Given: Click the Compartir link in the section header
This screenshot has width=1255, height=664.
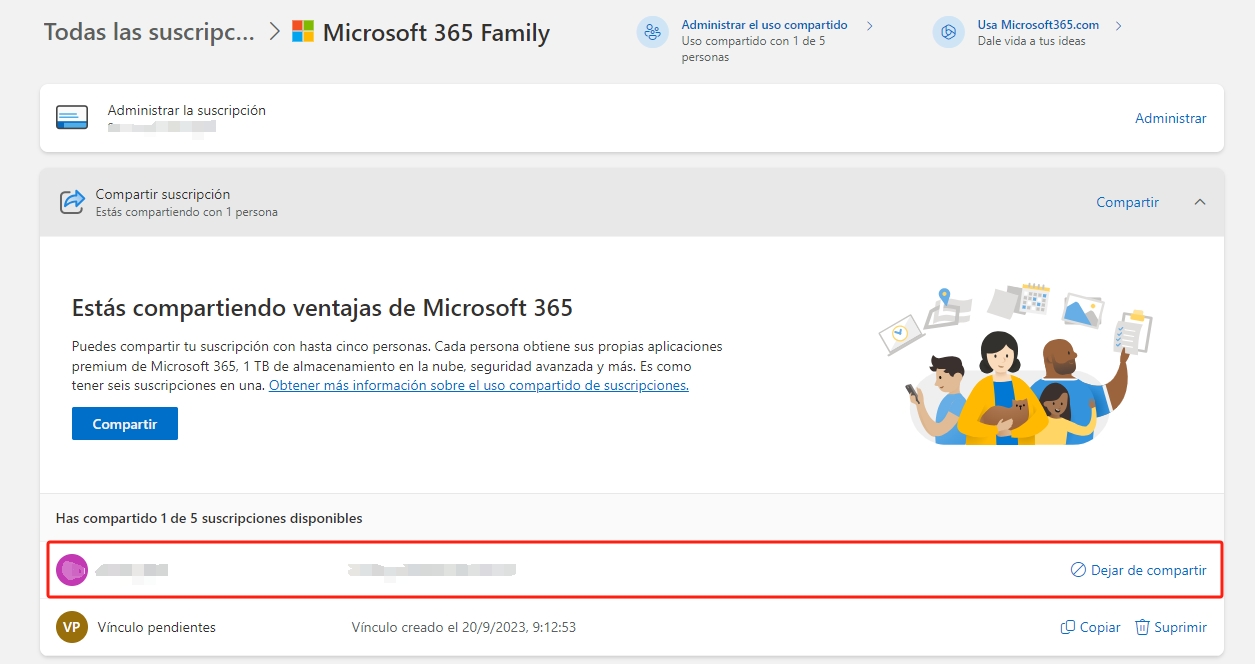Looking at the screenshot, I should 1127,202.
